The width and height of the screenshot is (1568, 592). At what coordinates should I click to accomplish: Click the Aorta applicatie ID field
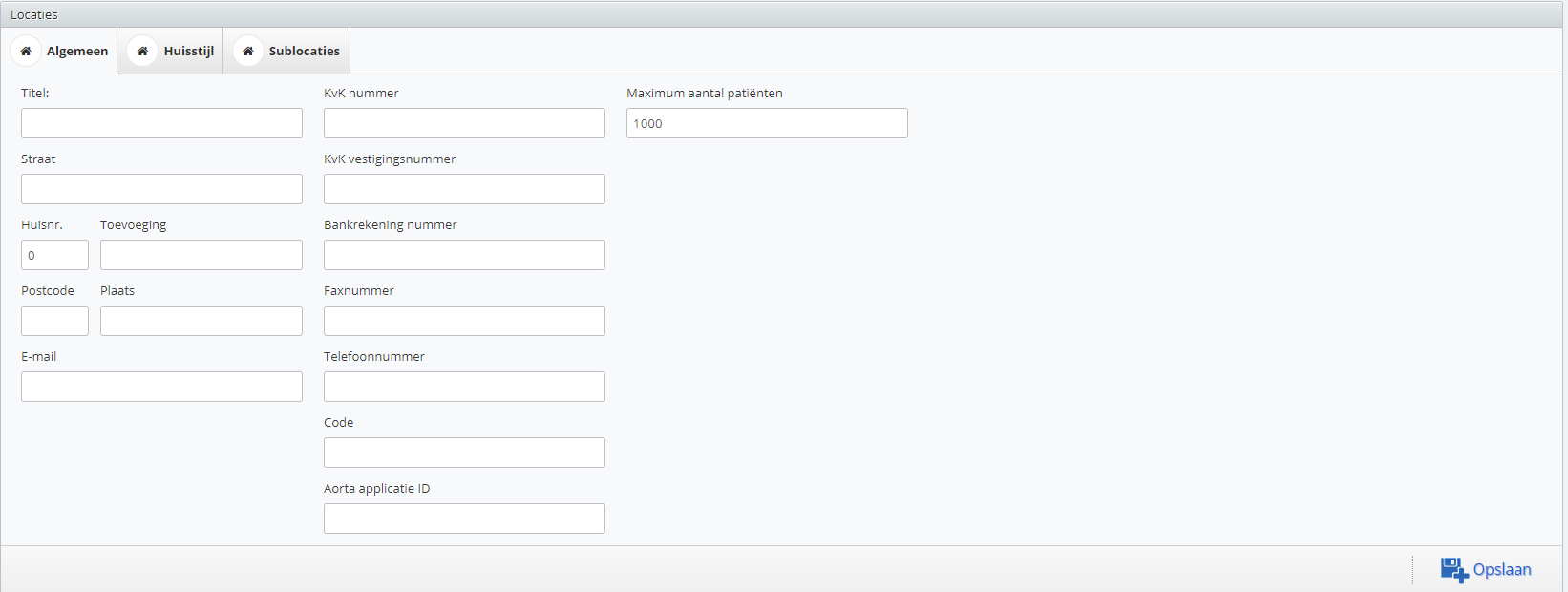point(464,518)
